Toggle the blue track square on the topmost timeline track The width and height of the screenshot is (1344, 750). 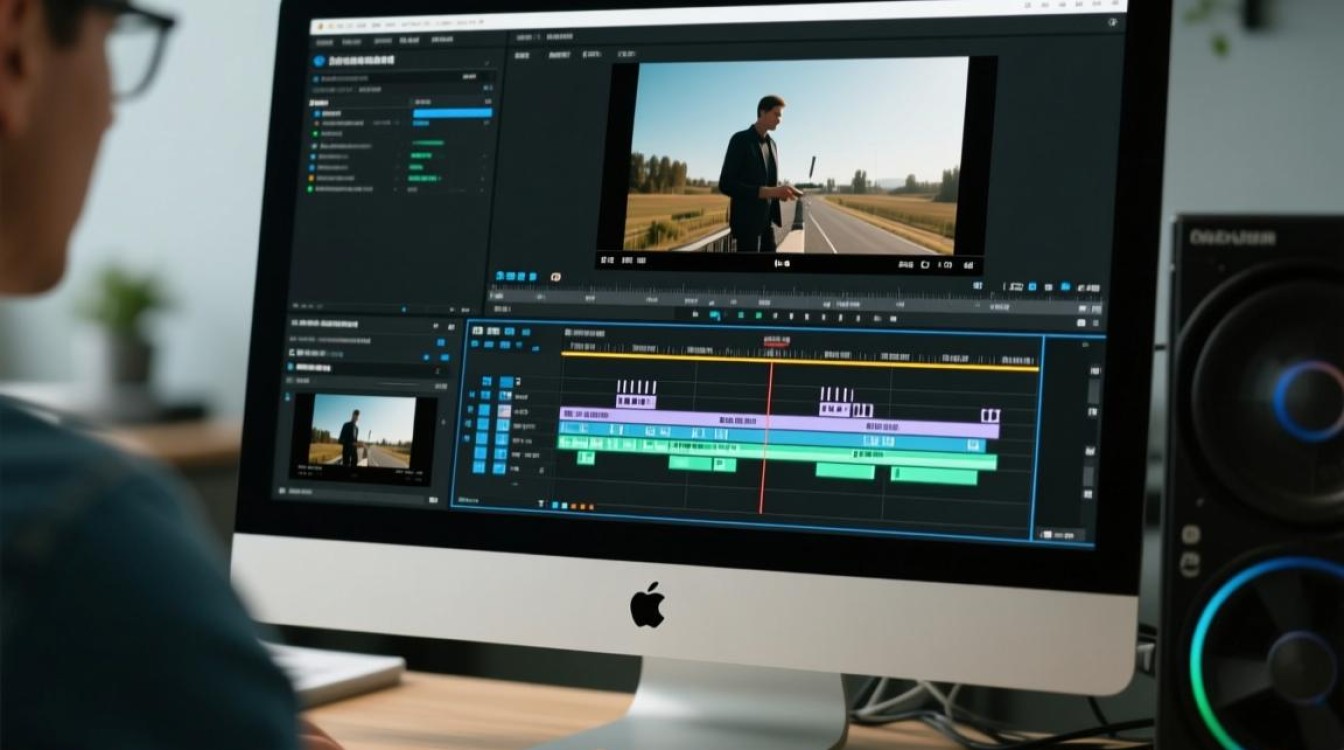[506, 381]
